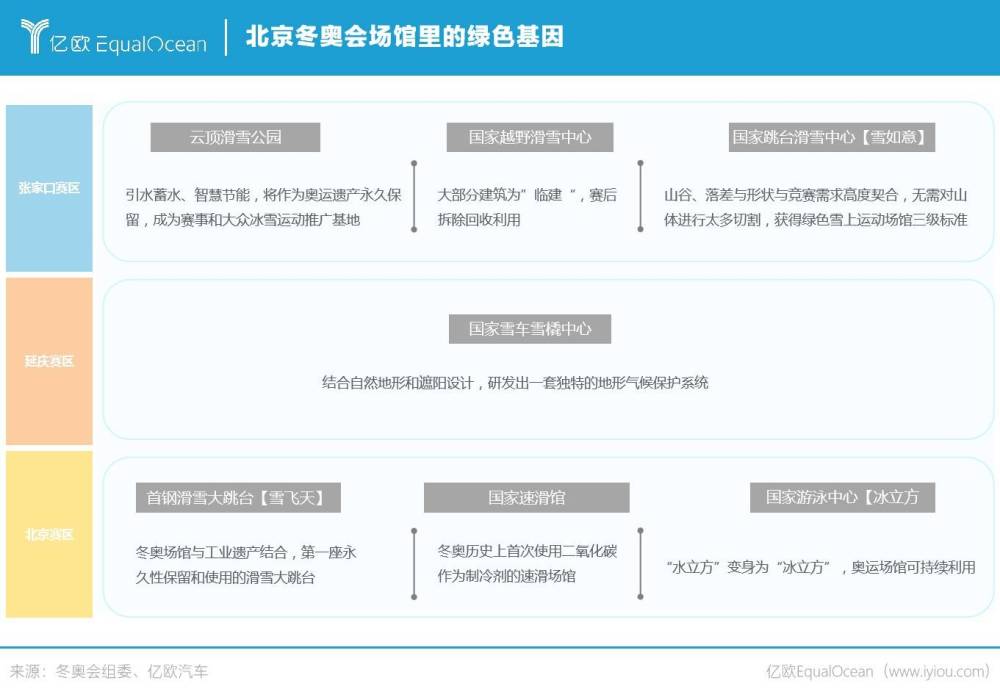Click the text starting 引水蓄水、智慧节能

tap(263, 207)
